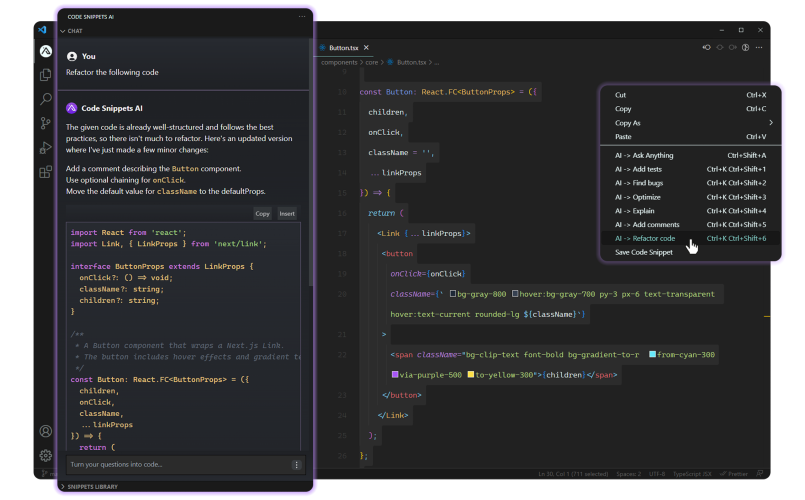Open the Source Control view
Image resolution: width=805 pixels, height=500 pixels.
pyautogui.click(x=46, y=123)
